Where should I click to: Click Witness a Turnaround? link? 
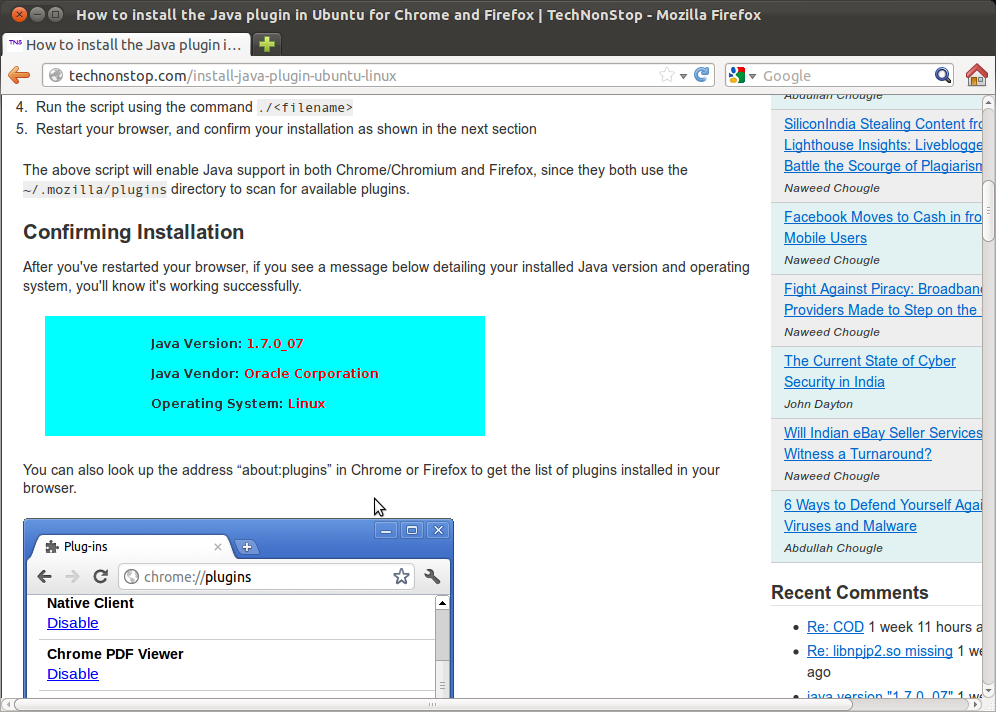[x=858, y=453]
